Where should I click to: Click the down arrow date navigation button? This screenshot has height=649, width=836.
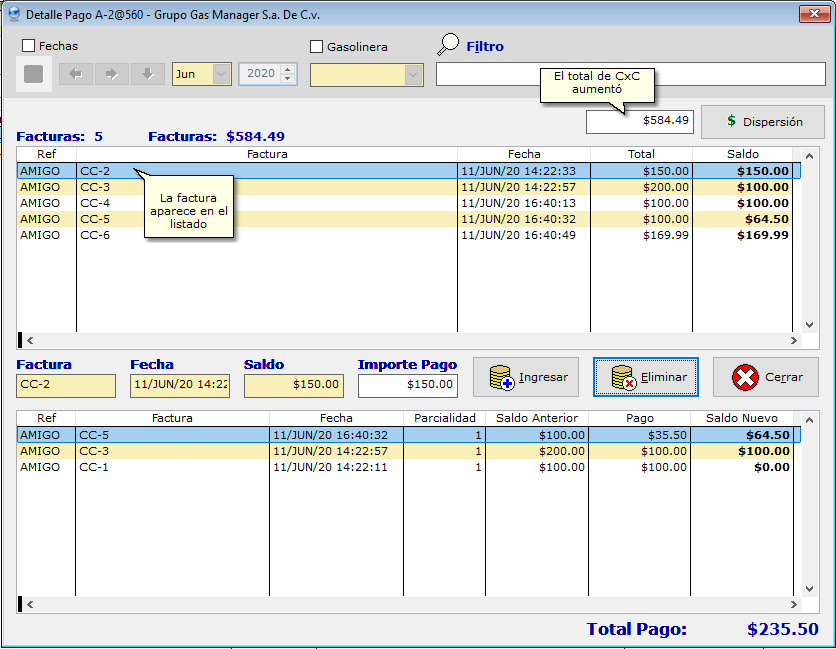(147, 74)
